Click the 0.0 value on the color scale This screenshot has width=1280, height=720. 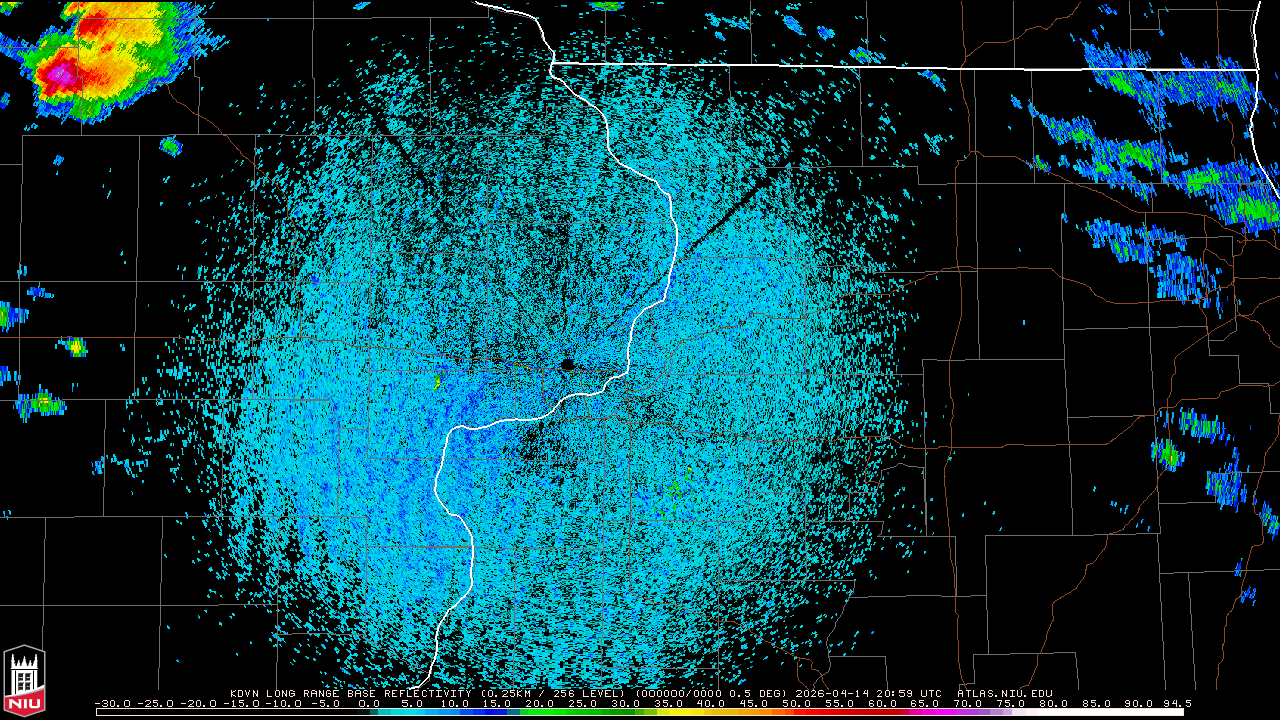[370, 703]
